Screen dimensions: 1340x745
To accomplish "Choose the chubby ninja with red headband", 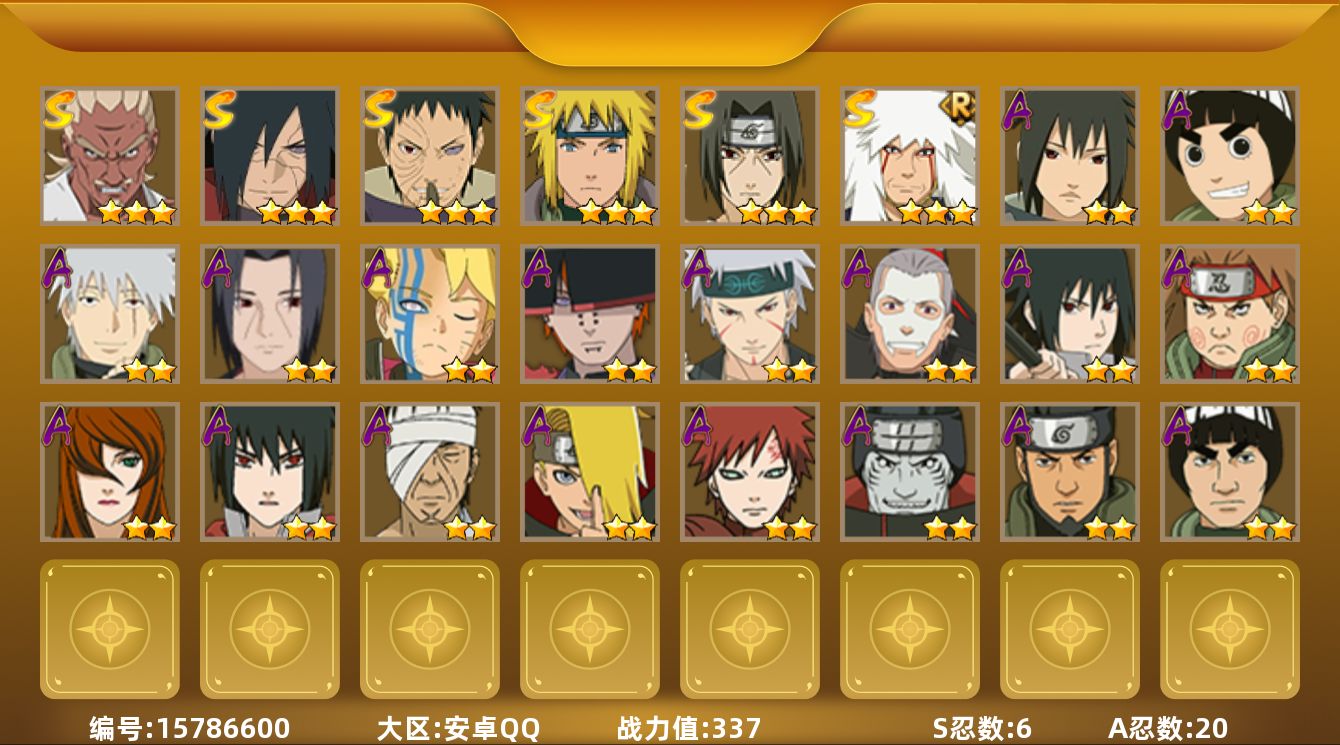I will pos(1229,314).
